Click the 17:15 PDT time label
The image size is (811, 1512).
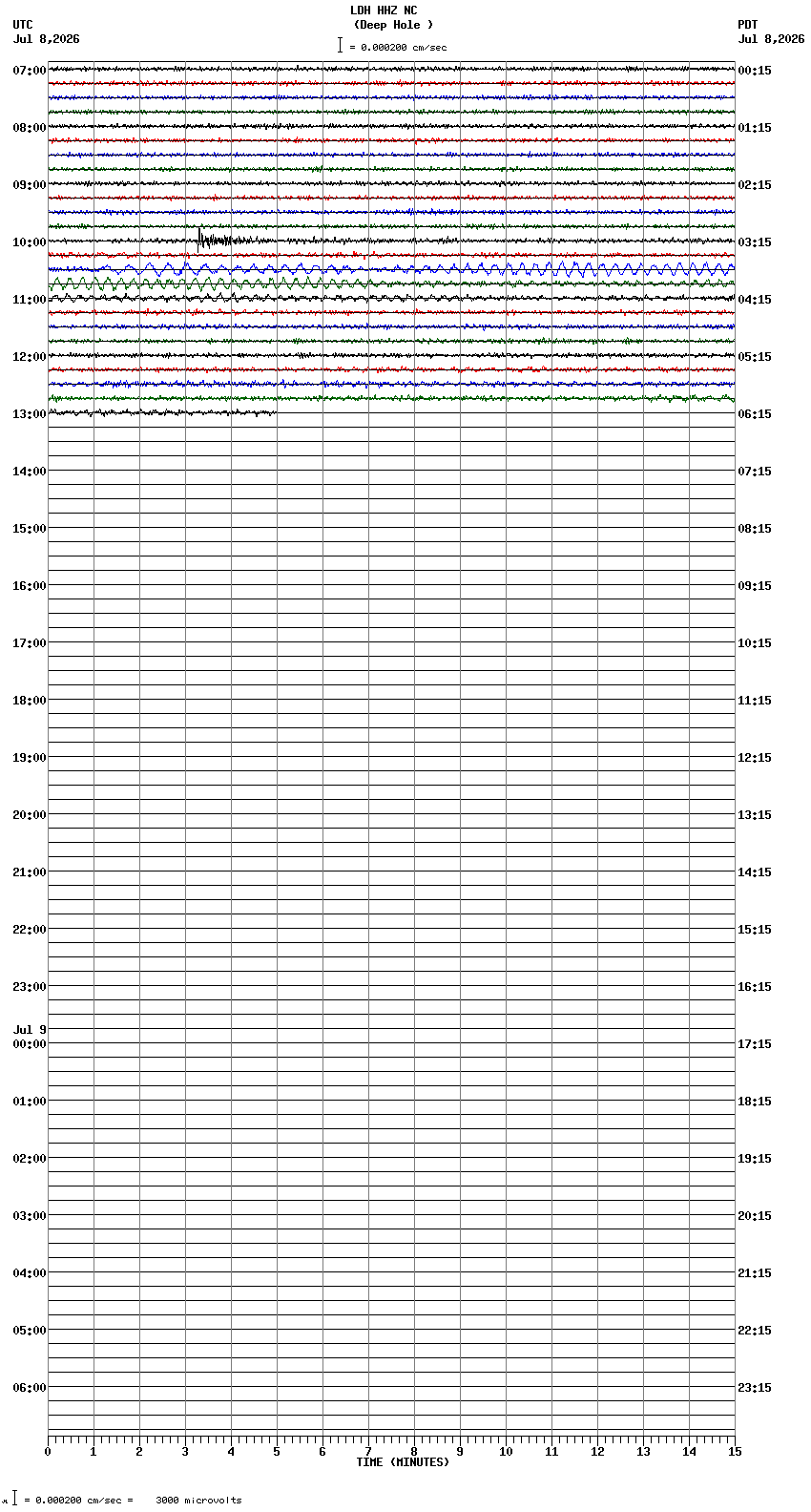[x=755, y=1044]
